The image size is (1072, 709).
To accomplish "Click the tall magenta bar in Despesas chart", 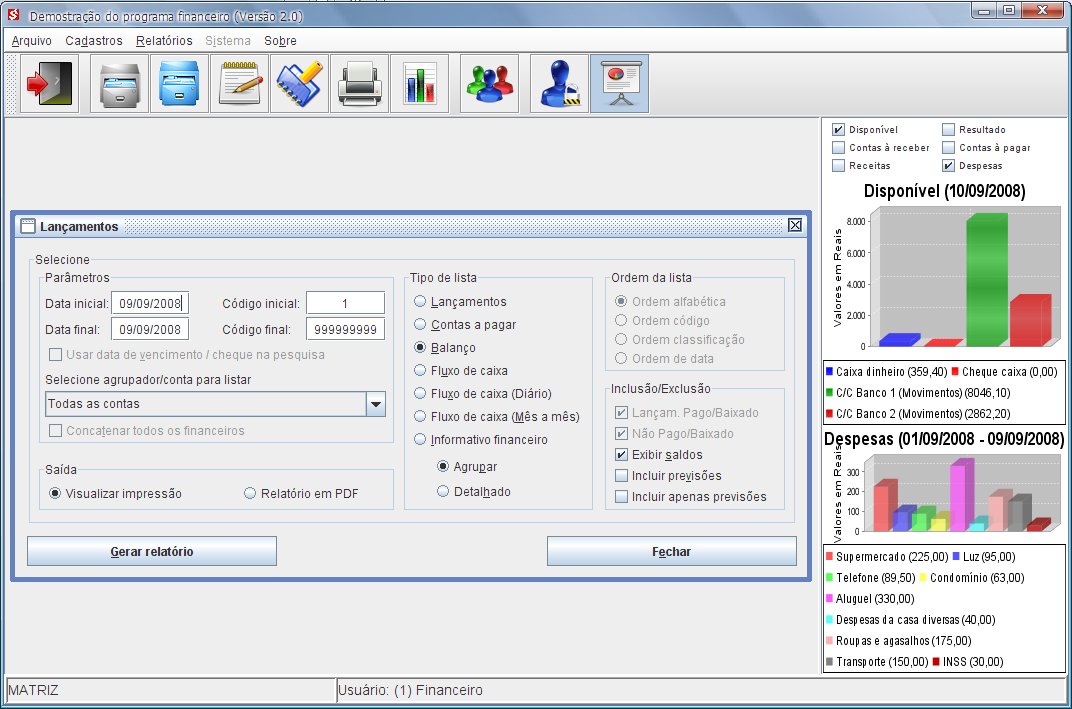I will 961,495.
